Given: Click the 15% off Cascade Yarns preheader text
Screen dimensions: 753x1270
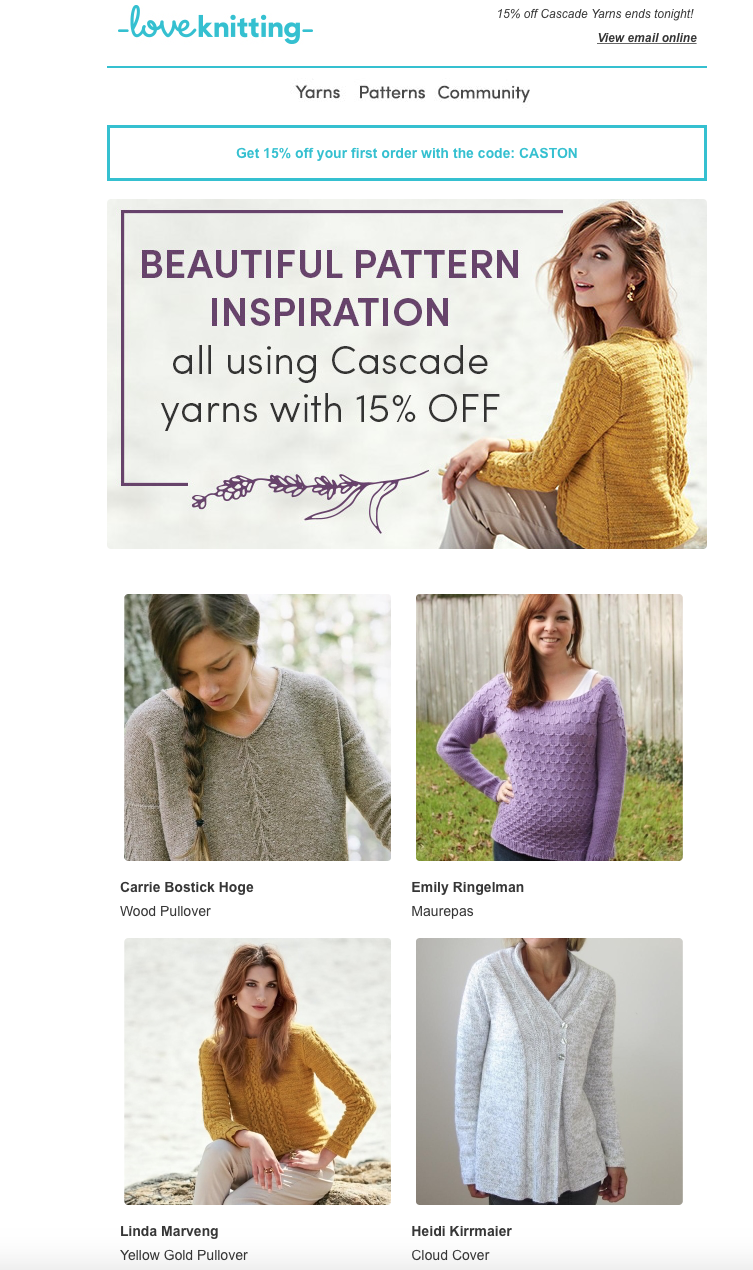Looking at the screenshot, I should coord(595,14).
